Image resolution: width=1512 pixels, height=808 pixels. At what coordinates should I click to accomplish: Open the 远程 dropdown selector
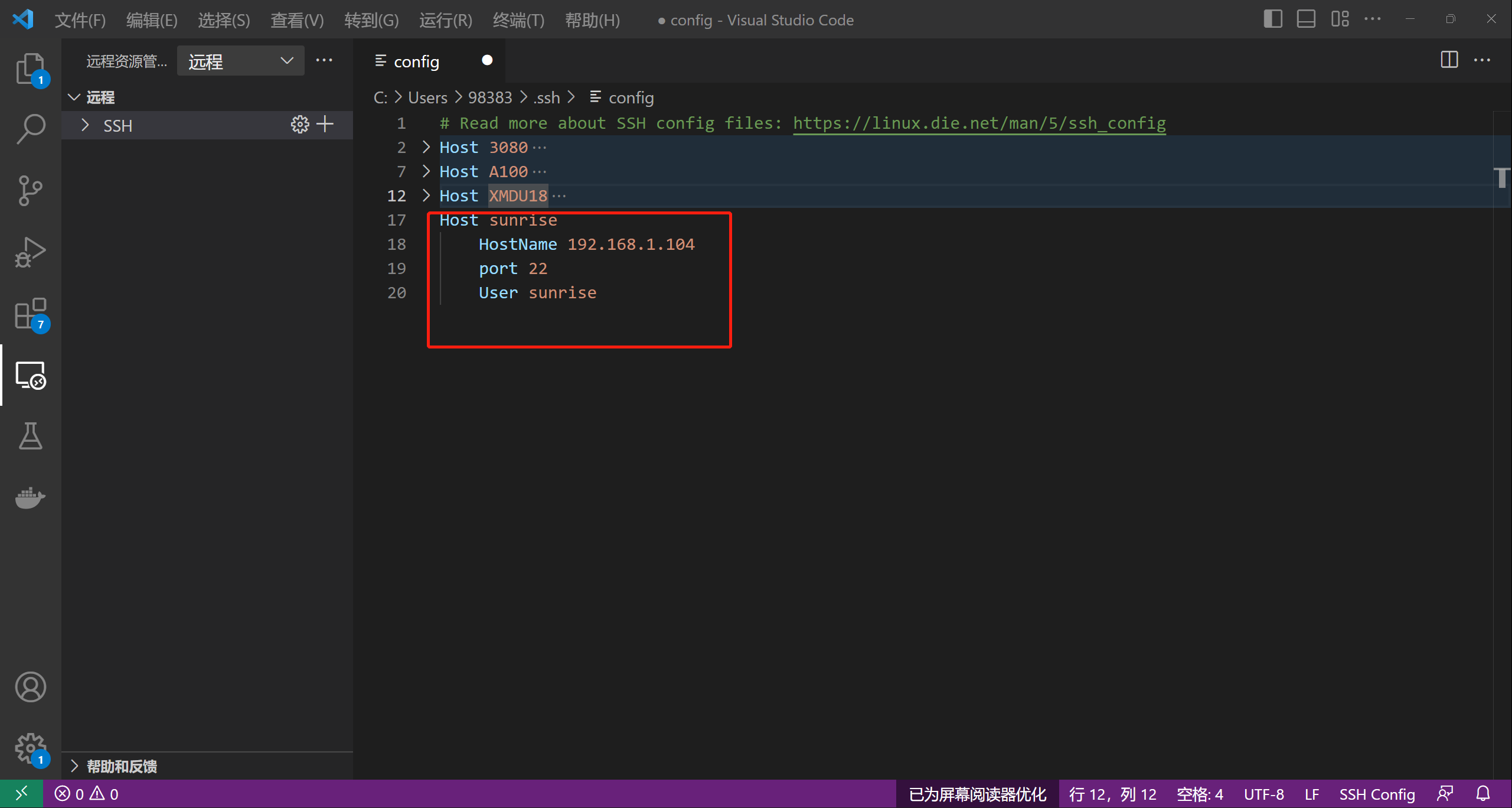pos(241,61)
